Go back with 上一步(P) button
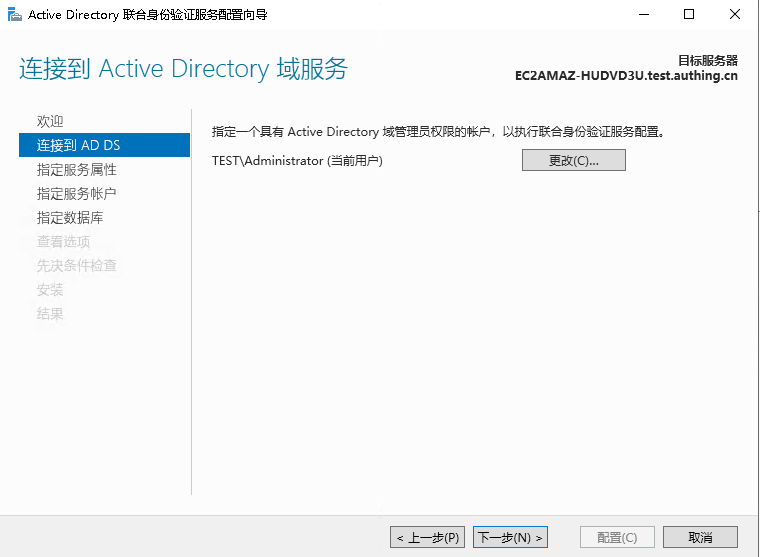The width and height of the screenshot is (760, 557). pos(427,537)
